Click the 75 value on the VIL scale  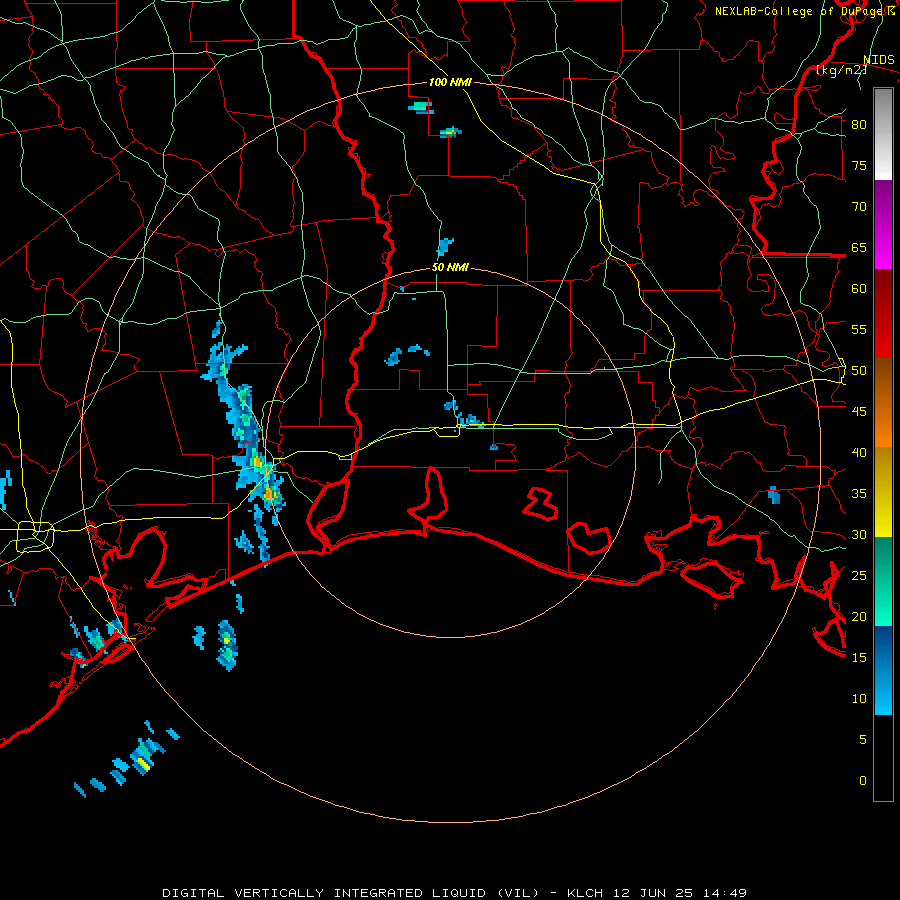click(859, 166)
